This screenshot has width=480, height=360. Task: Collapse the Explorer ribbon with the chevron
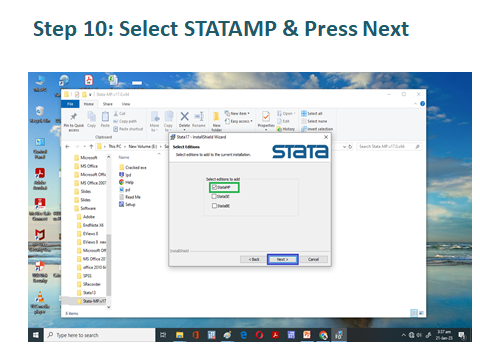pyautogui.click(x=415, y=104)
